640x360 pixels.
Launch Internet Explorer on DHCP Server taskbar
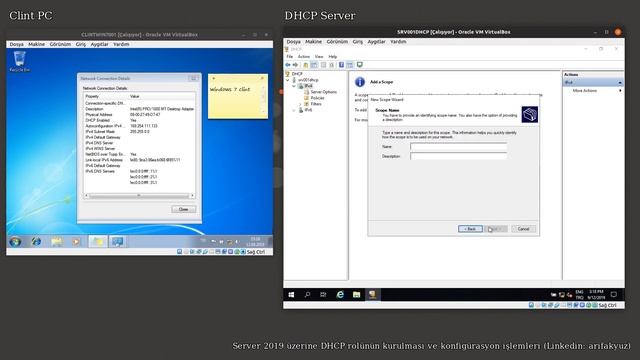tap(340, 294)
